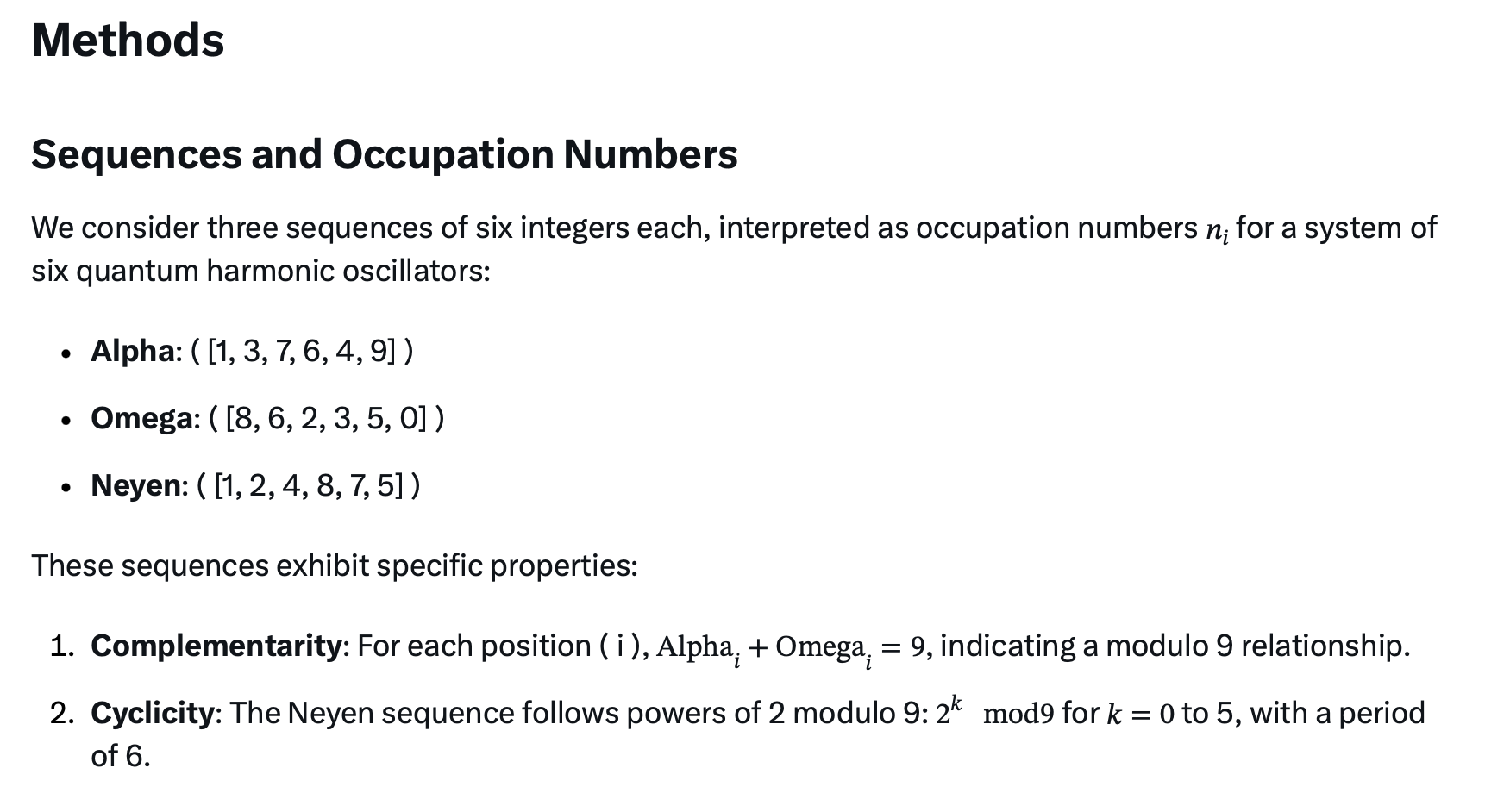
Task: Click the Sequences and Occupation Numbers heading
Action: pos(384,154)
